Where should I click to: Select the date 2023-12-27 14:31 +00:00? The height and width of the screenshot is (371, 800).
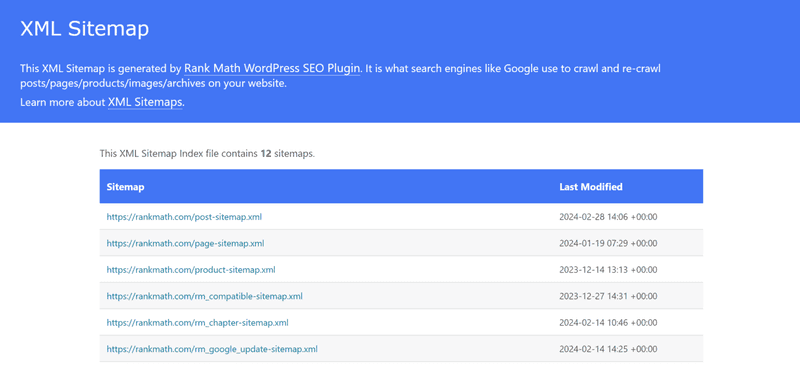point(608,296)
